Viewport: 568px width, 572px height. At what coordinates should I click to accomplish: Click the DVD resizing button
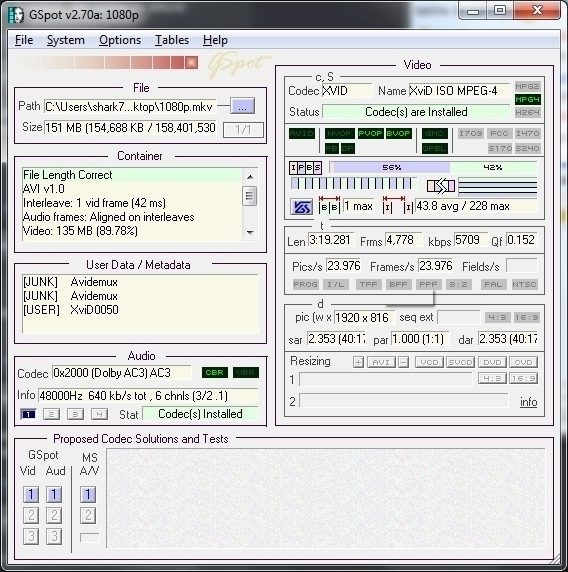(x=492, y=362)
